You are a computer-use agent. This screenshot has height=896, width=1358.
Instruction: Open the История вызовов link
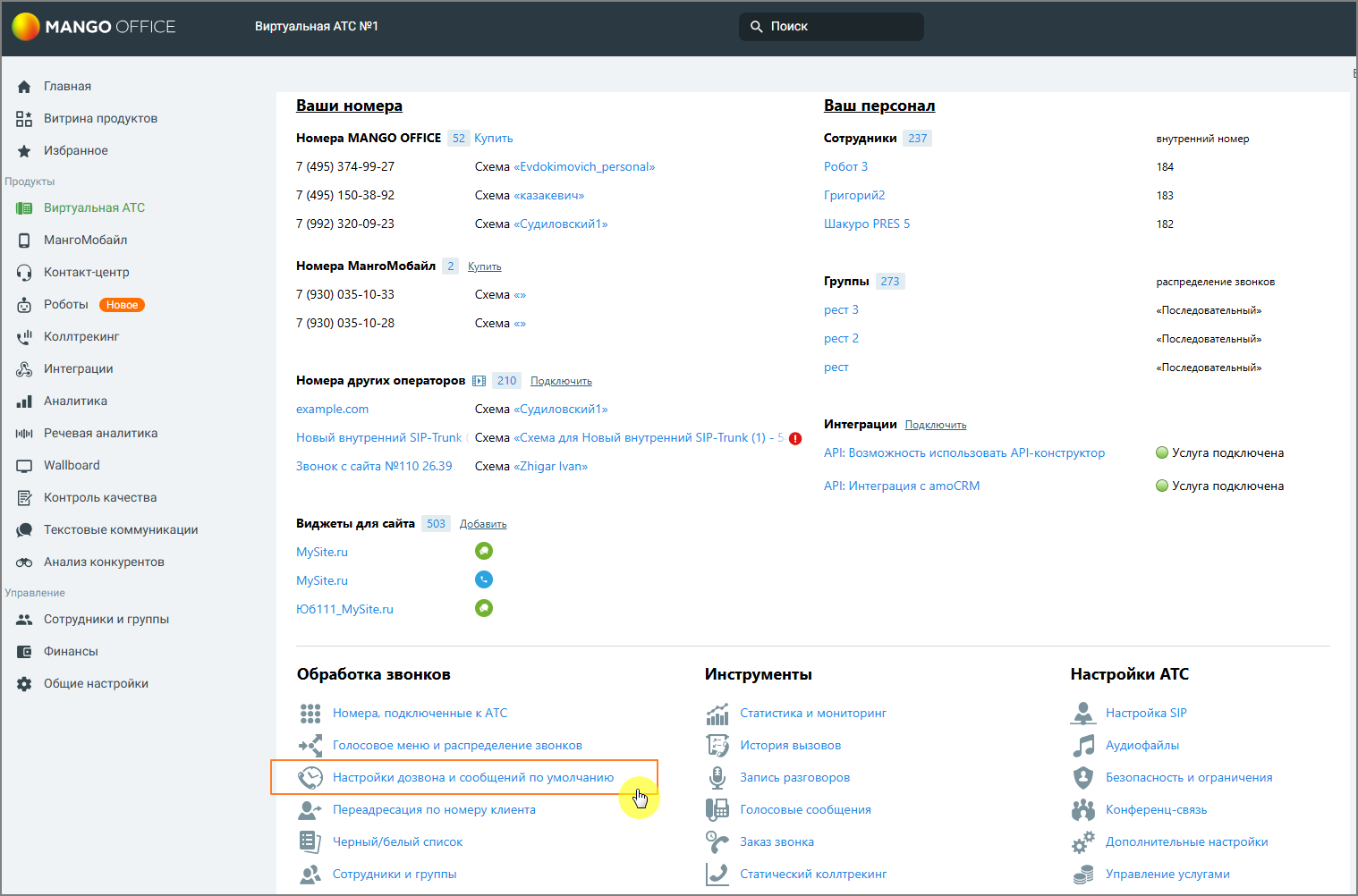coord(791,746)
